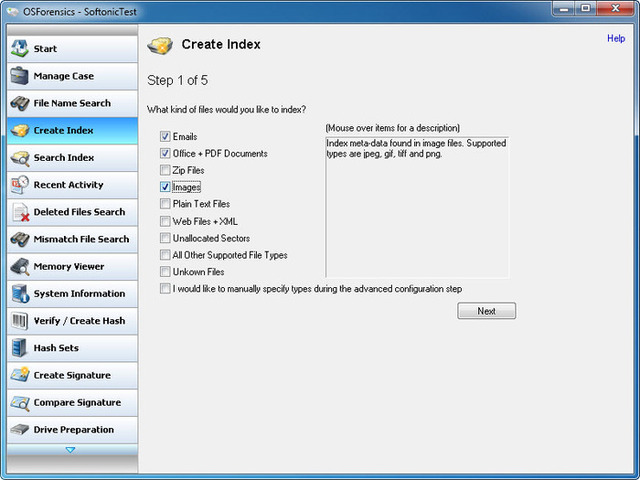
Task: Click the Start house icon in sidebar
Action: click(x=19, y=49)
